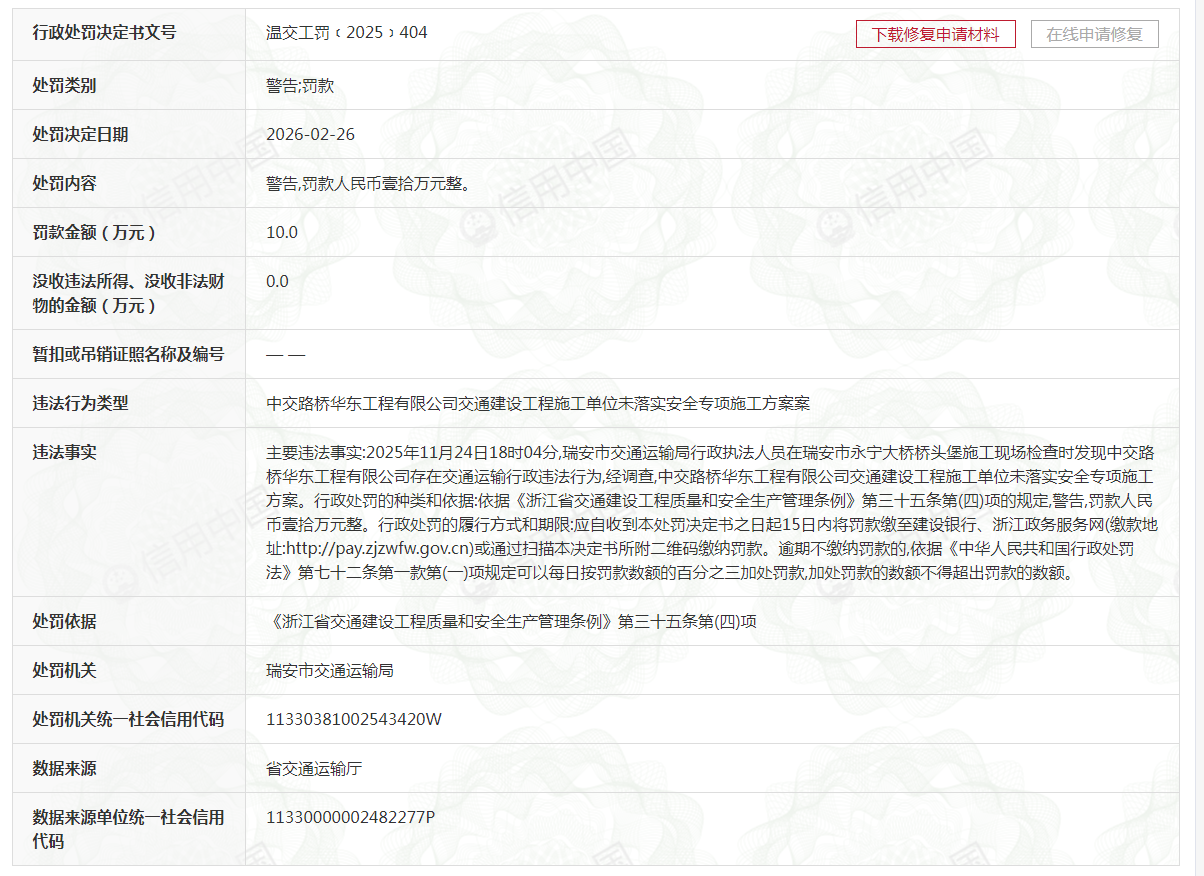Select the credit code 11330000002482277P
Image resolution: width=1204 pixels, height=876 pixels.
pos(350,818)
